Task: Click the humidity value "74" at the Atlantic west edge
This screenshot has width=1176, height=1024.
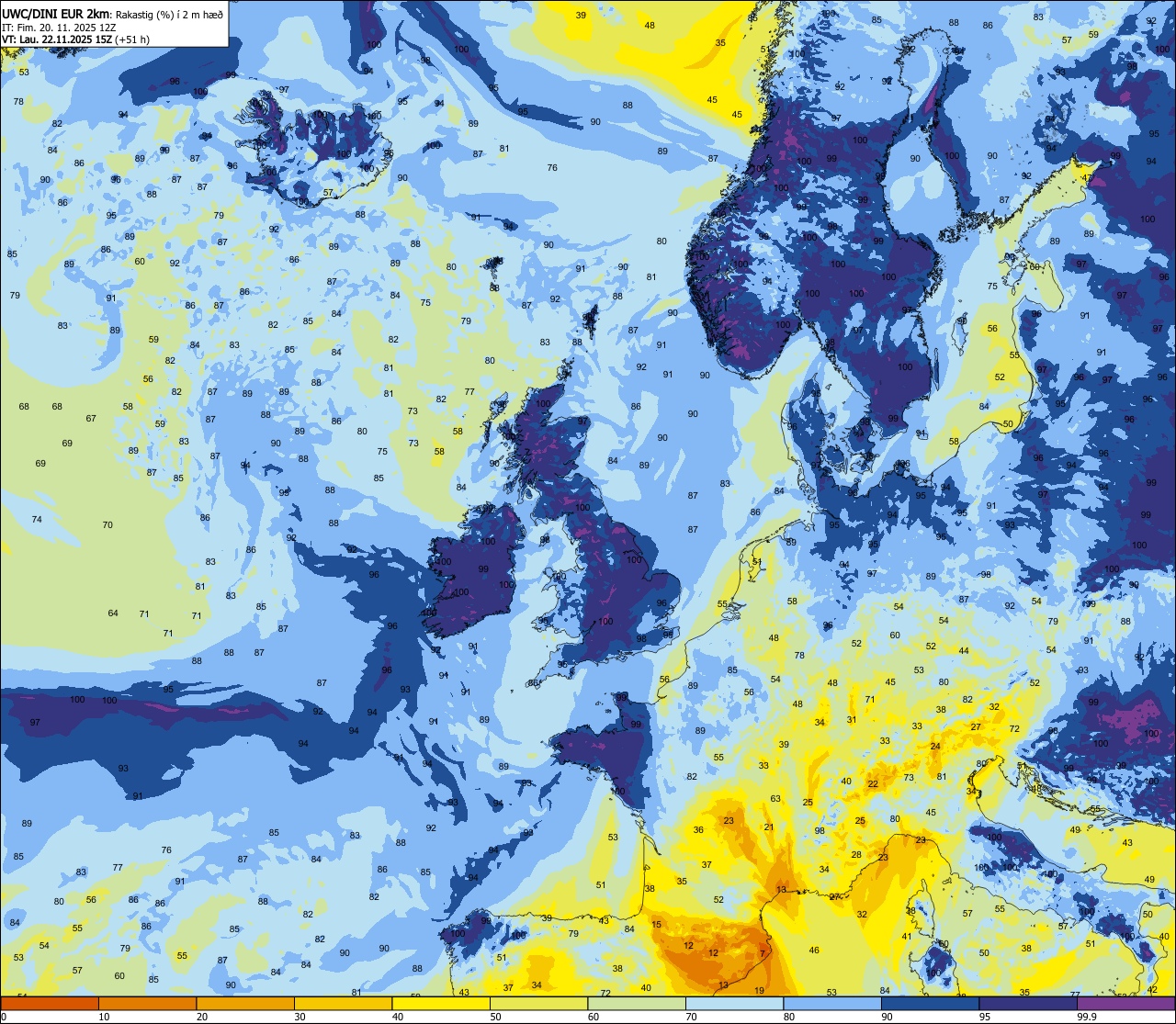Action: (x=37, y=520)
